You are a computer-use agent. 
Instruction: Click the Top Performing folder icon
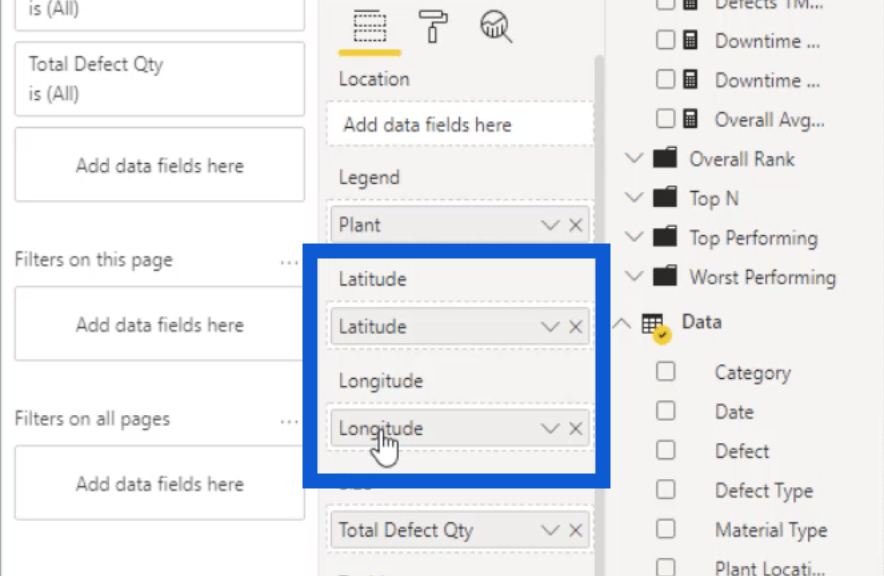pyautogui.click(x=665, y=237)
